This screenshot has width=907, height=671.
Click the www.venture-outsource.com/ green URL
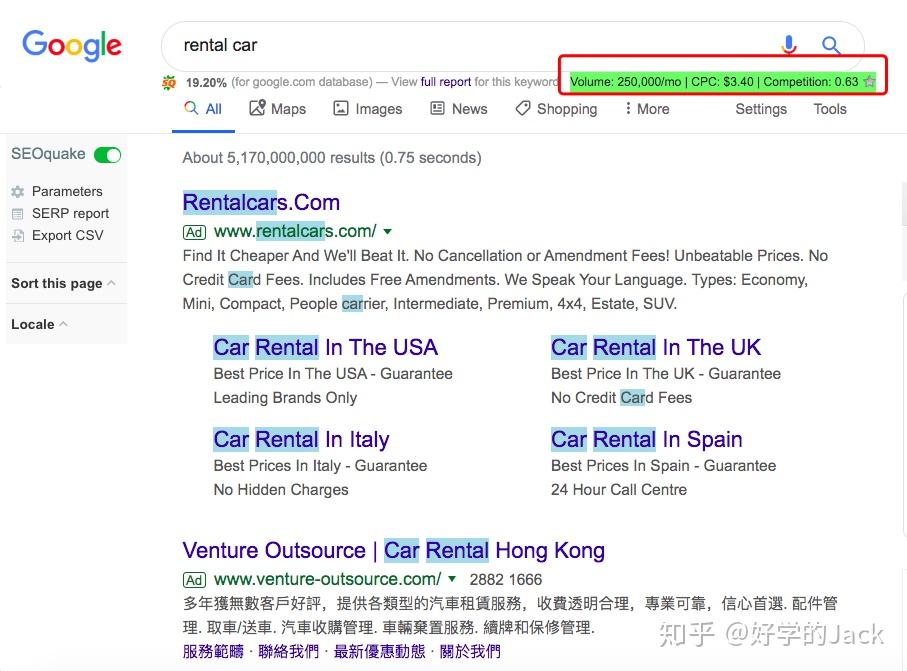[x=327, y=579]
